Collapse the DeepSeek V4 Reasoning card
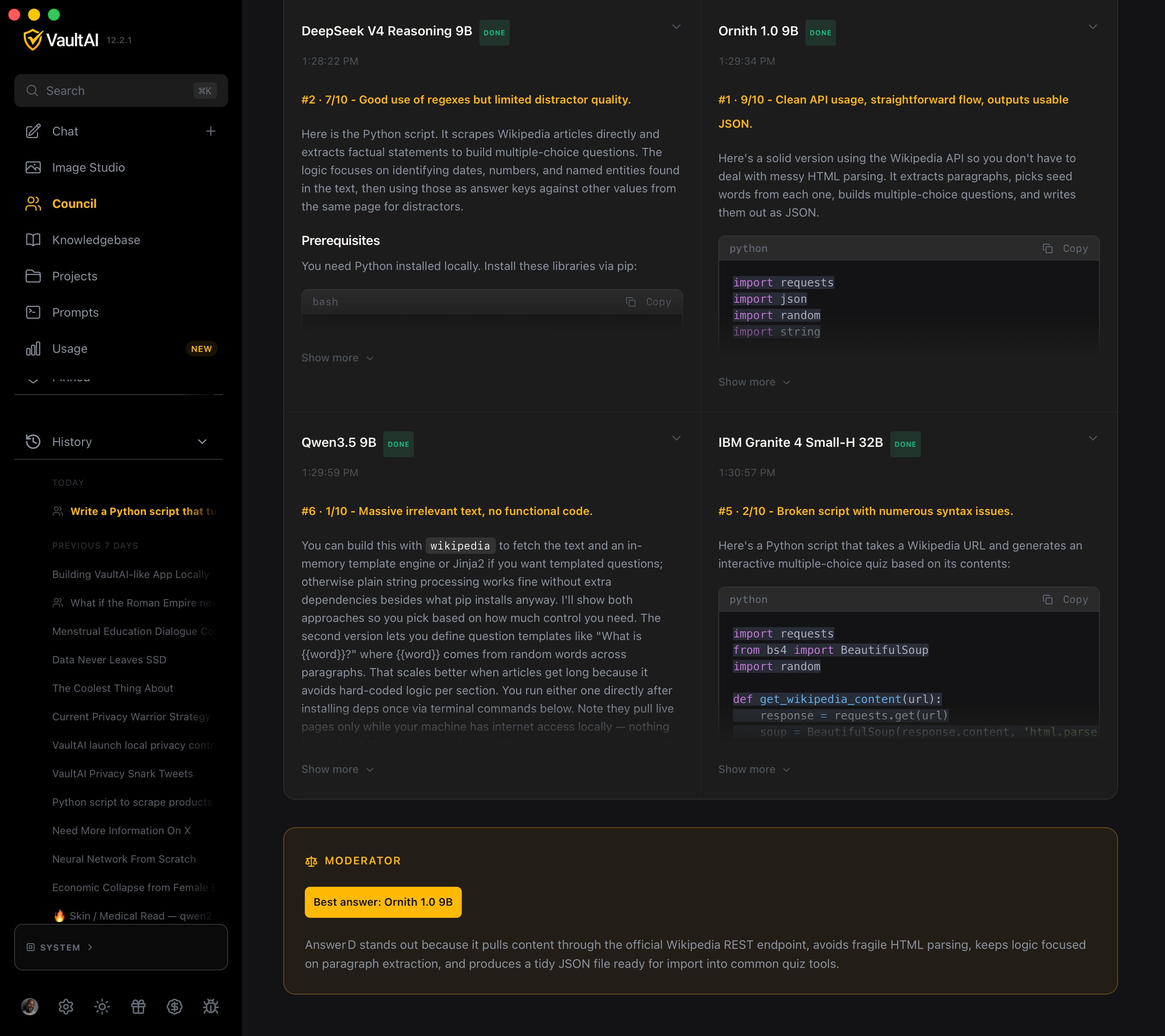Viewport: 1165px width, 1036px height. 676,27
